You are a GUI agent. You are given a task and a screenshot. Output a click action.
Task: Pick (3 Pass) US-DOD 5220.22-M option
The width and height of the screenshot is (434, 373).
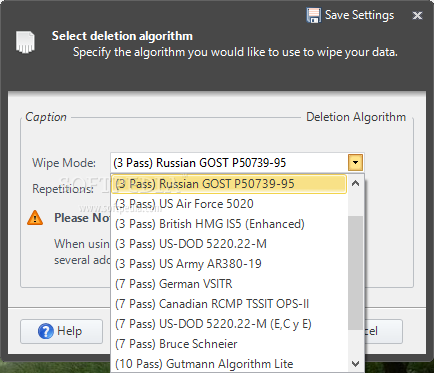[x=229, y=244]
